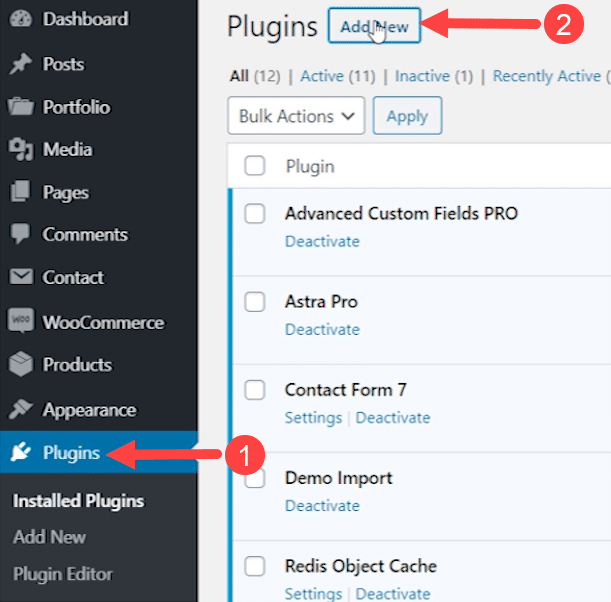Open Installed Plugins submenu item
Image resolution: width=611 pixels, height=602 pixels.
click(x=78, y=501)
